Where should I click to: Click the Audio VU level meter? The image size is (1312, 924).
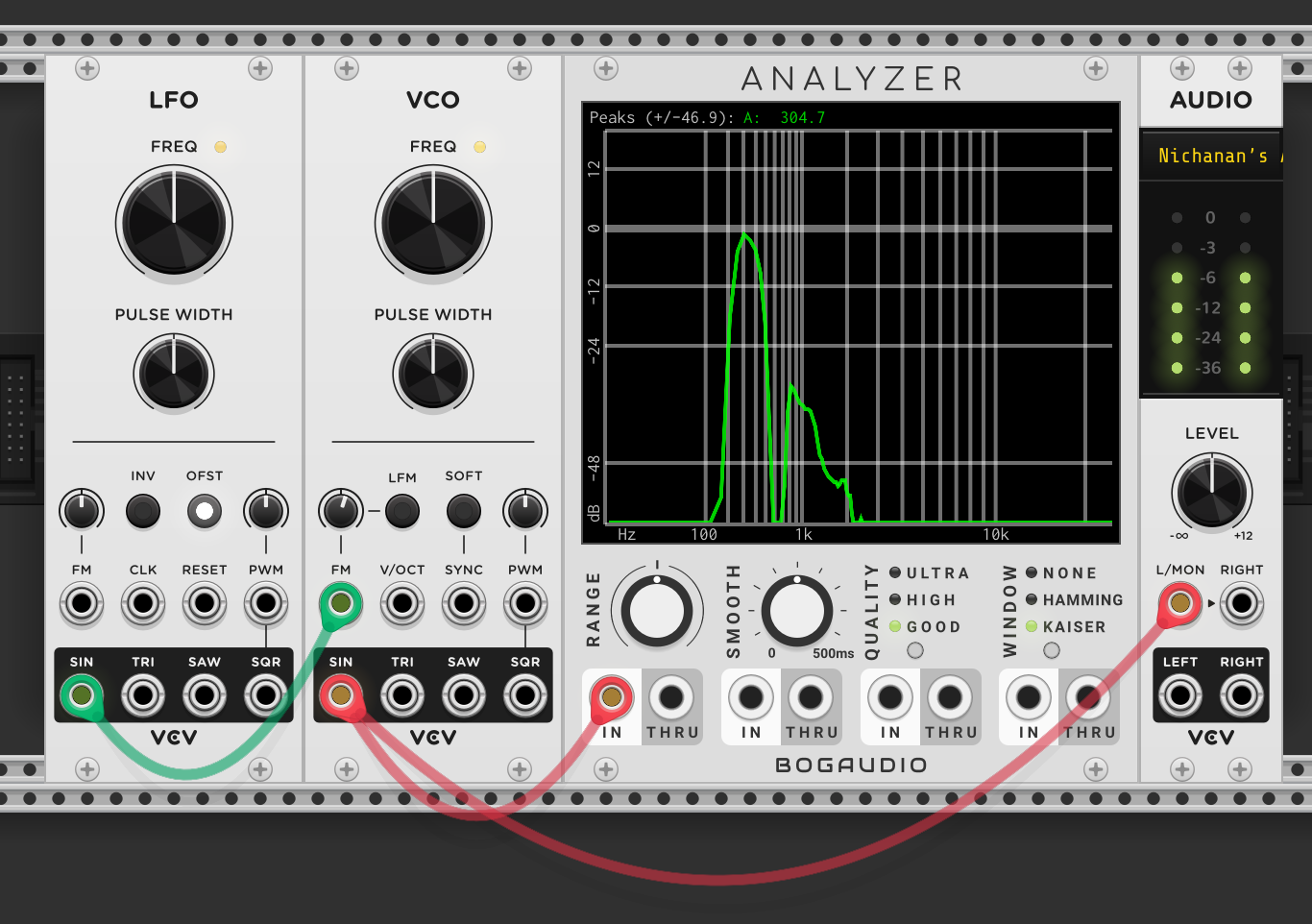1211,292
